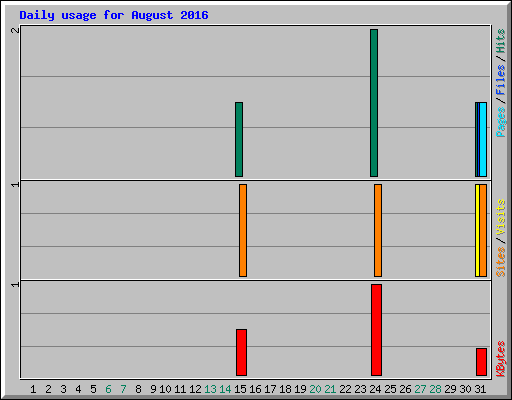
Task: Select the cyan Pages bar for day 31
Action: [483, 139]
